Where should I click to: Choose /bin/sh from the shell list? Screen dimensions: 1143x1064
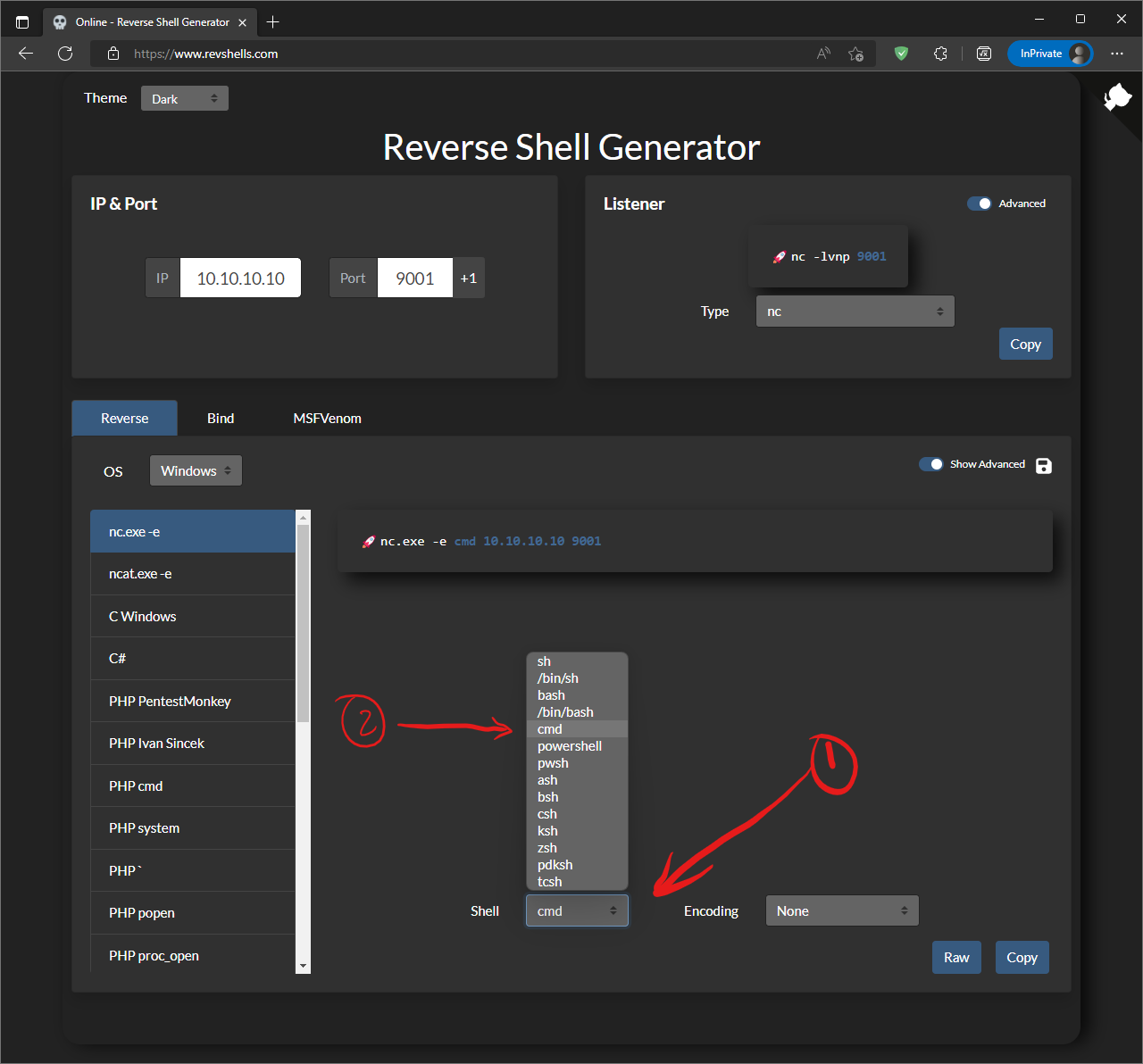[577, 678]
